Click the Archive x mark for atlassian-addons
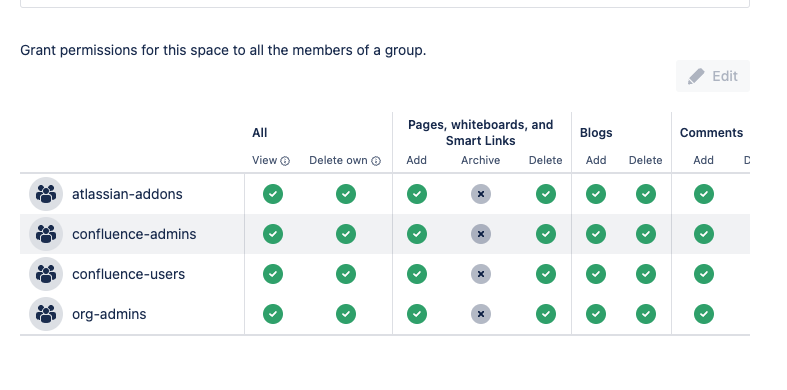 click(481, 194)
